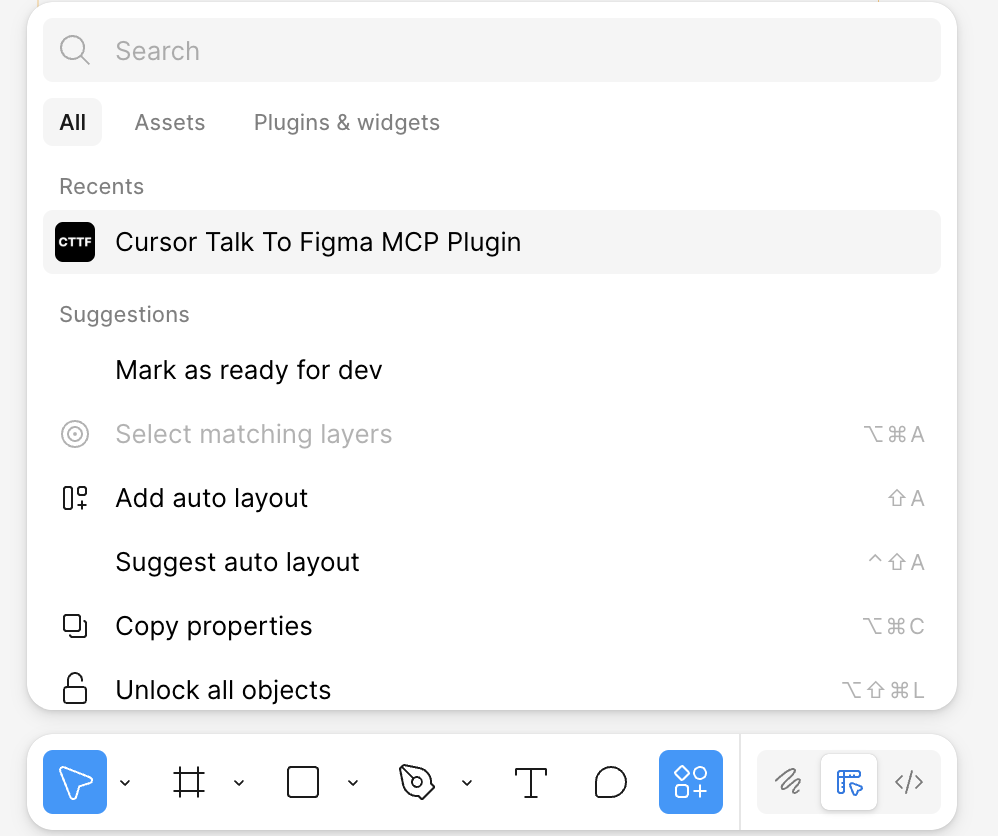
Task: Switch to the Assets tab
Action: (170, 122)
